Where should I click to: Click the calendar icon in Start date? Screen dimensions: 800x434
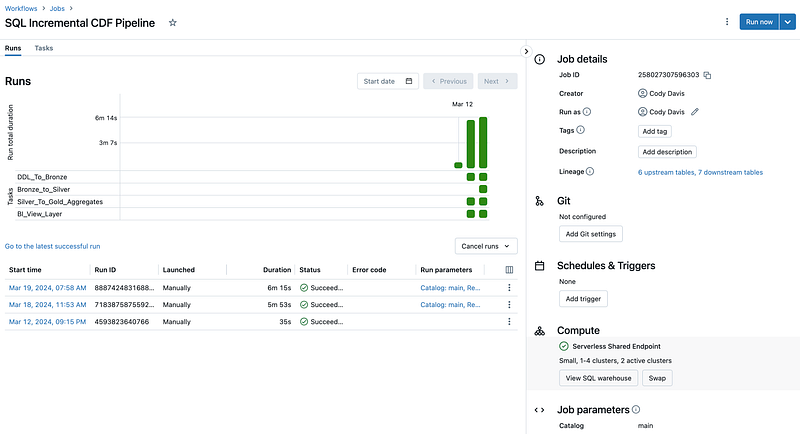click(409, 81)
